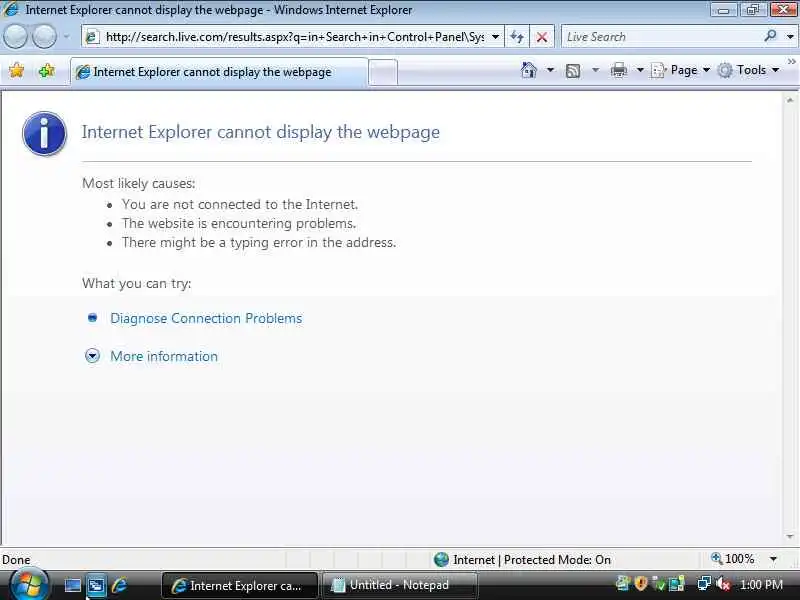The width and height of the screenshot is (800, 600).
Task: Open the zoom level dropdown arrow
Action: pos(773,559)
